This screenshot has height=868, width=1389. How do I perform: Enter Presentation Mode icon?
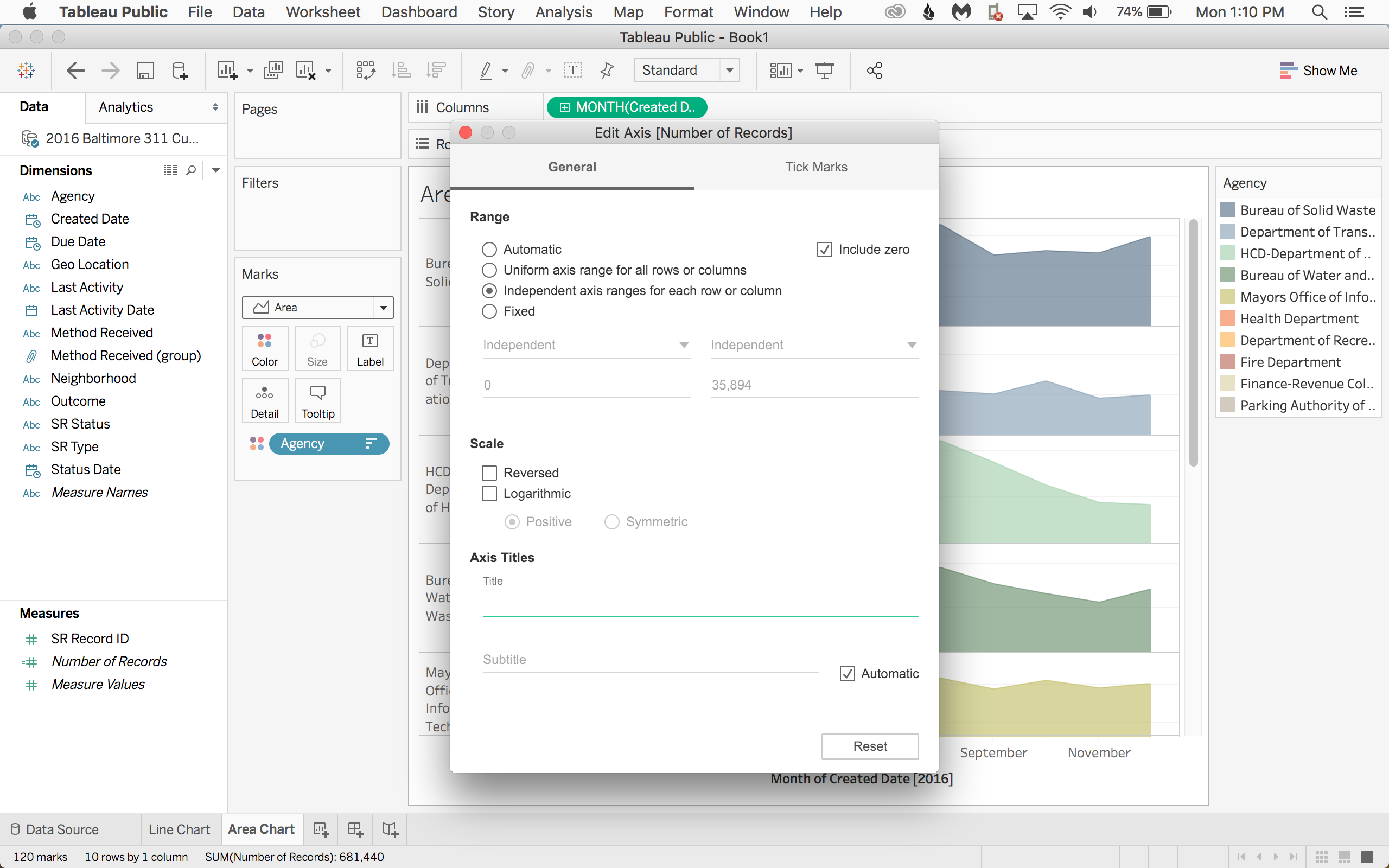[x=825, y=71]
